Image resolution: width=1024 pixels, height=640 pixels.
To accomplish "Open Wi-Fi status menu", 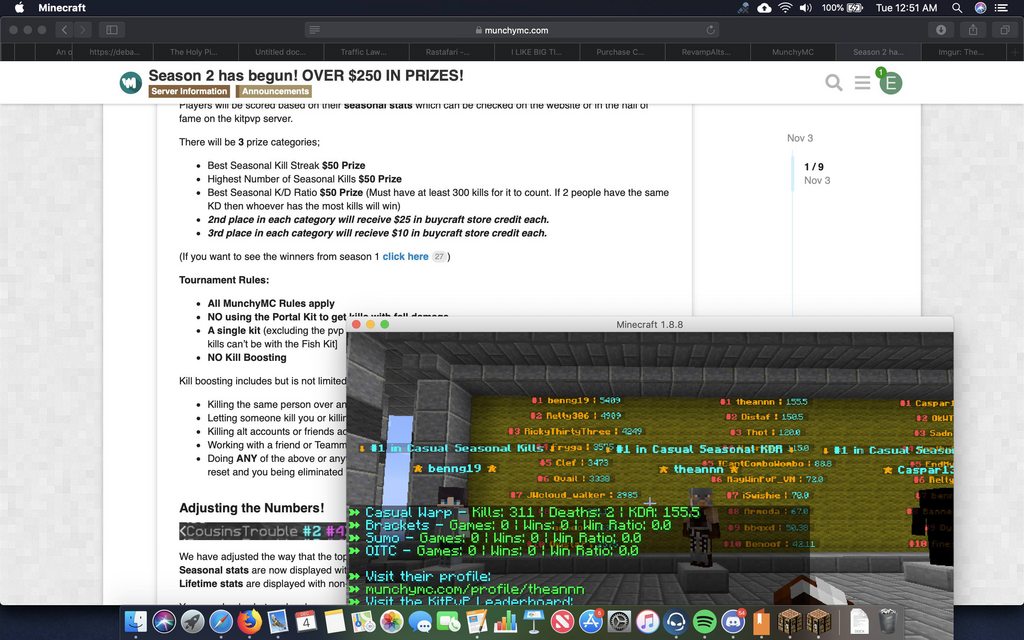I will (785, 8).
